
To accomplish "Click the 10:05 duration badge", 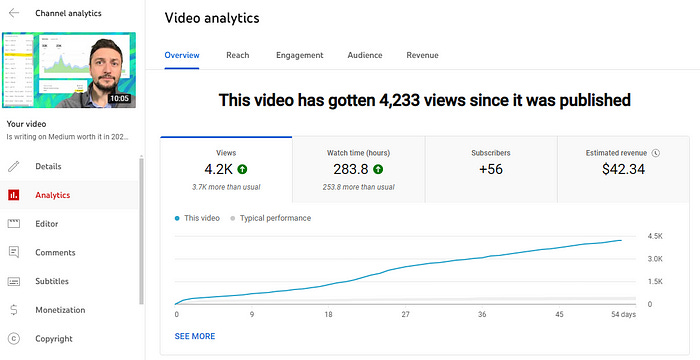I will (120, 98).
